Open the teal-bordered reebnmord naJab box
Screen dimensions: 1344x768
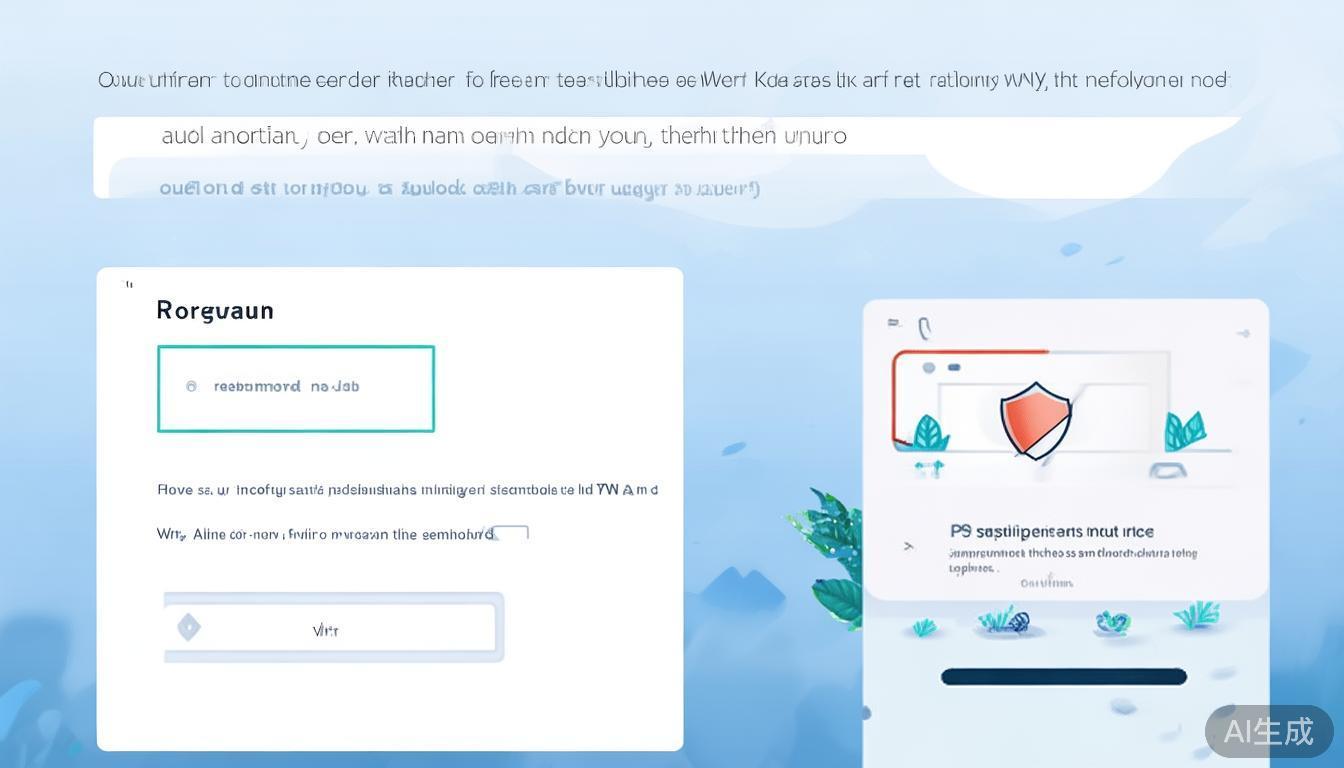(x=296, y=389)
